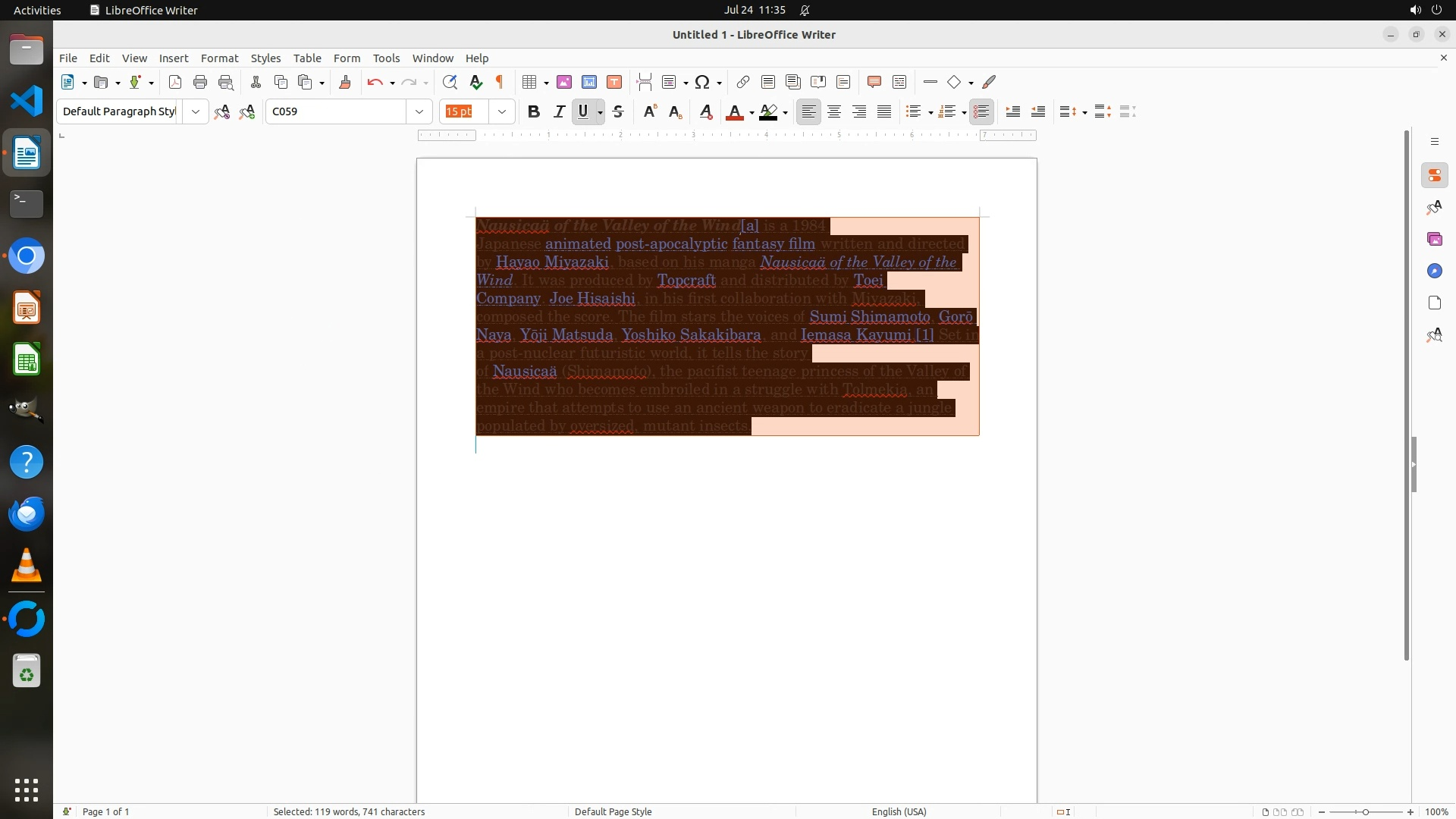Screen dimensions: 1456x819
Task: Open the Navigator compass icon in sidebar
Action: pos(1434,271)
